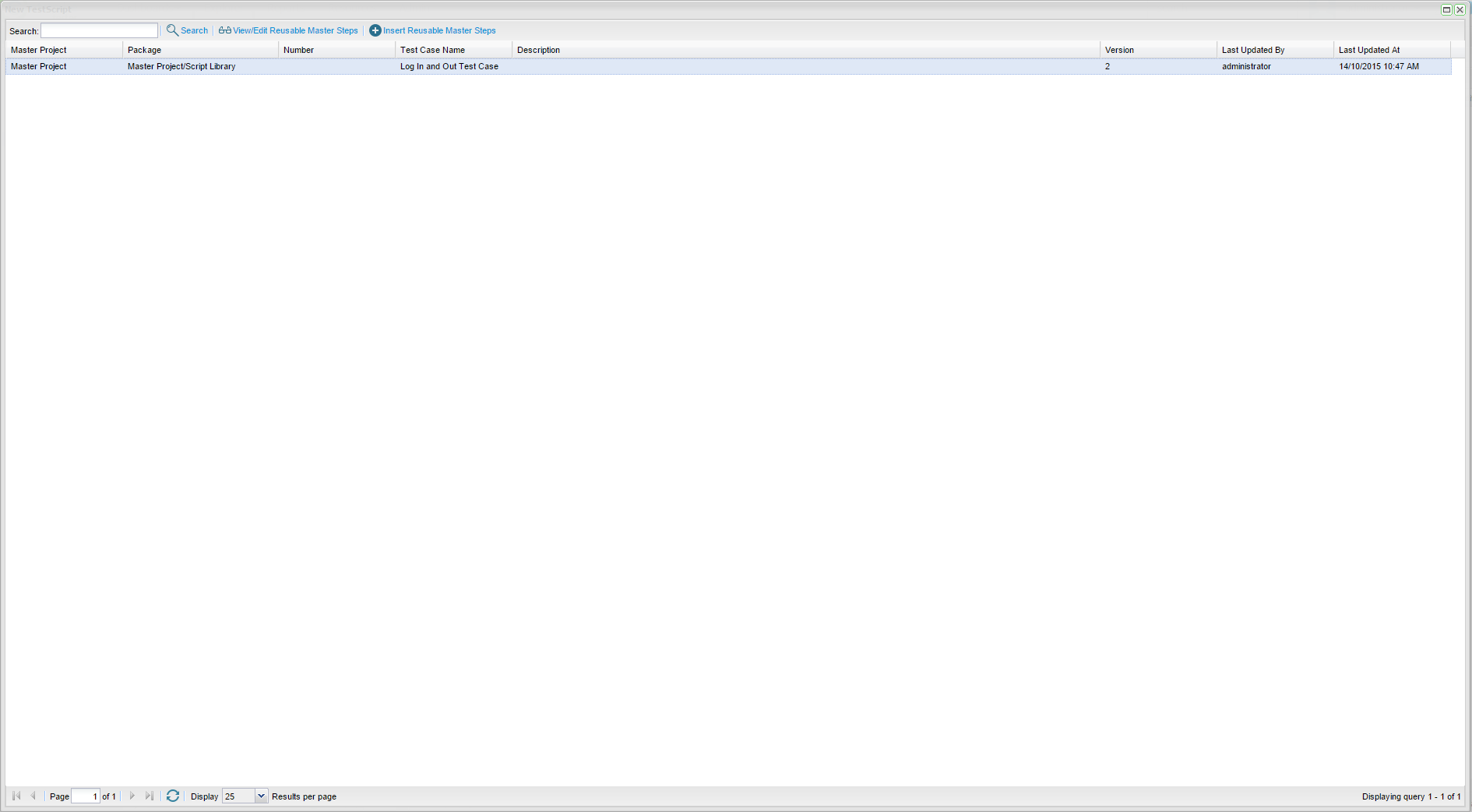Go to last page arrow
This screenshot has height=812, width=1472.
[x=150, y=796]
